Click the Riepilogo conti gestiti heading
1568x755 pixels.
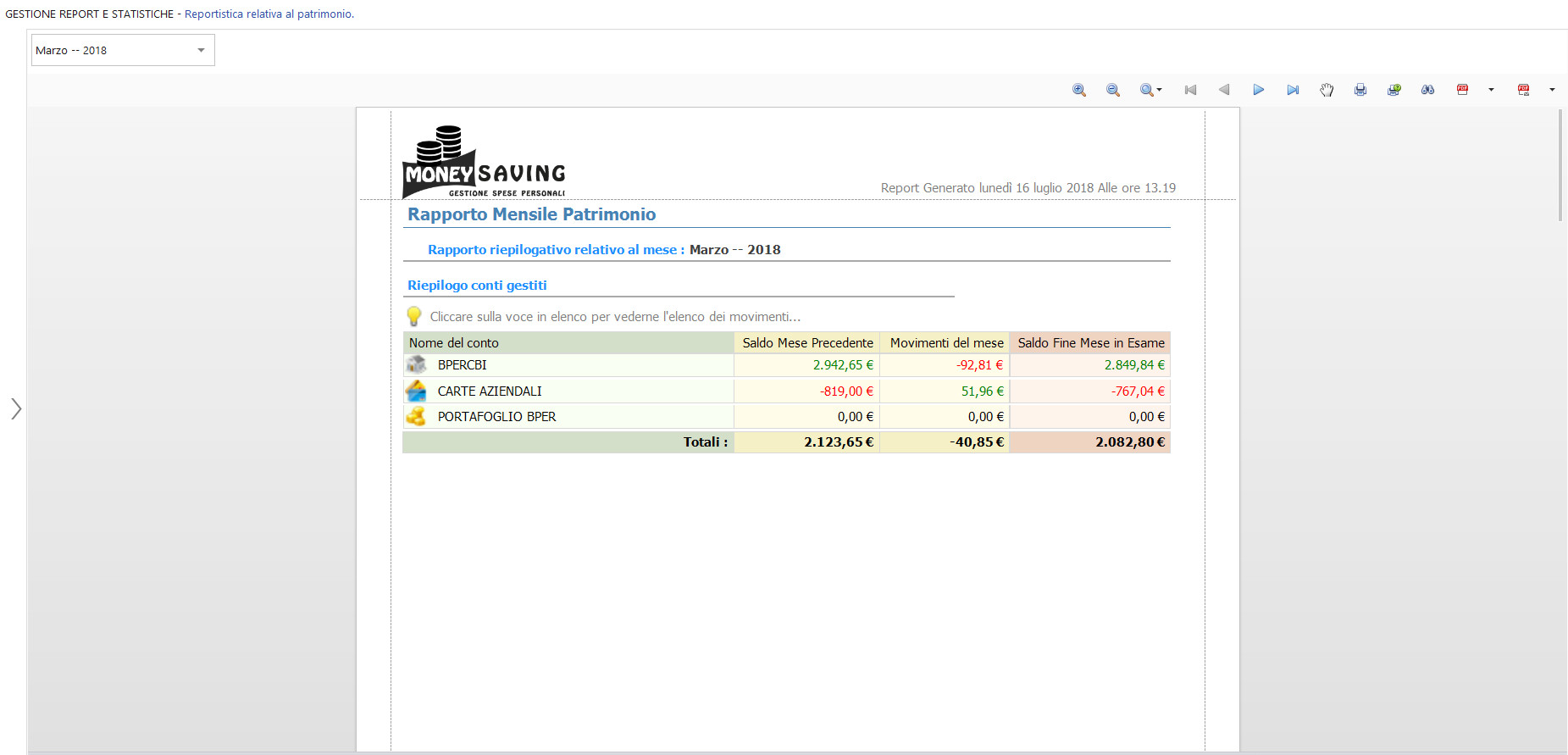[x=477, y=286]
